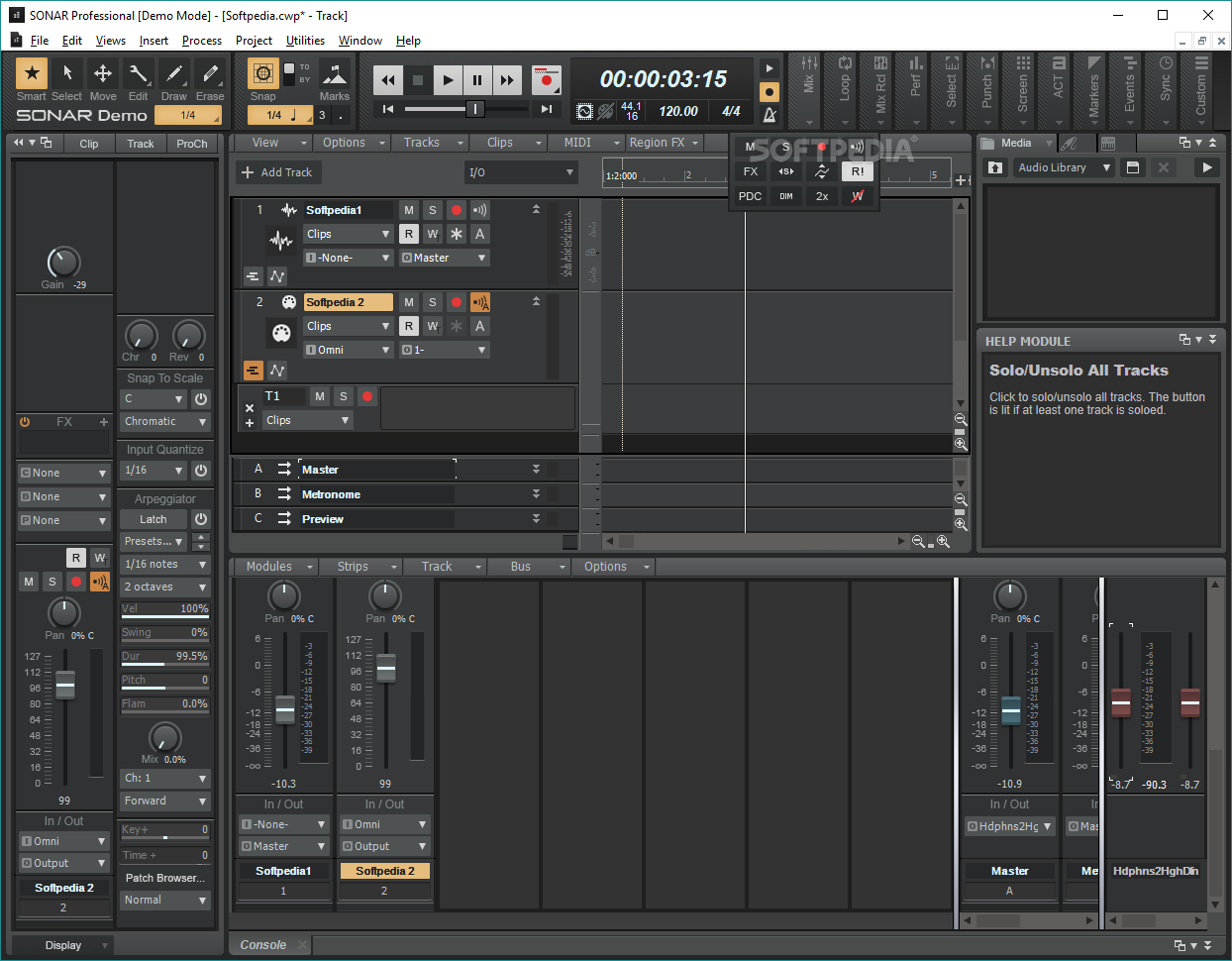Click the Rewind transport button
Image resolution: width=1232 pixels, height=961 pixels.
[388, 80]
